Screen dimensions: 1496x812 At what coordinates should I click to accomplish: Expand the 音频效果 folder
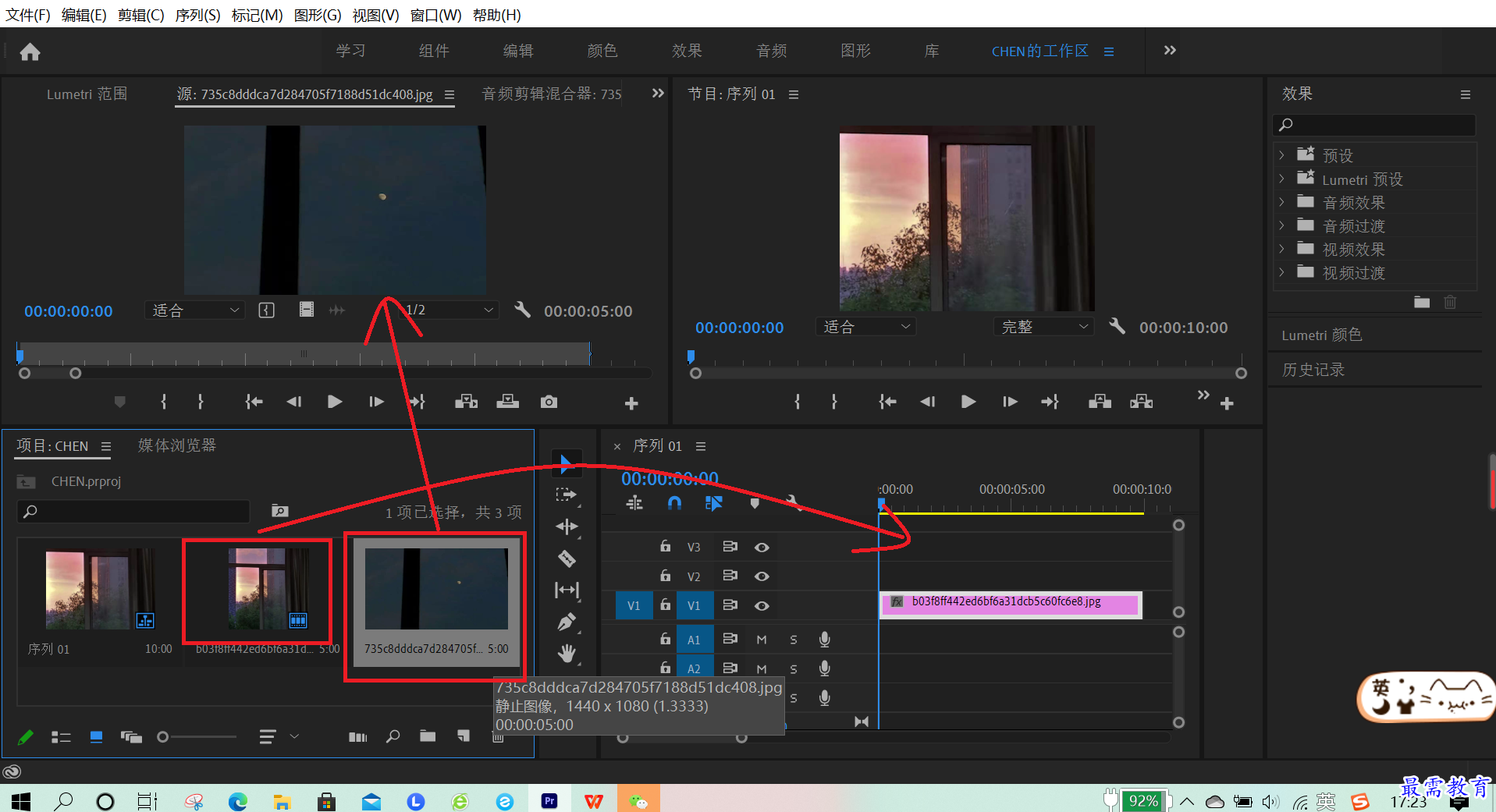pyautogui.click(x=1281, y=202)
